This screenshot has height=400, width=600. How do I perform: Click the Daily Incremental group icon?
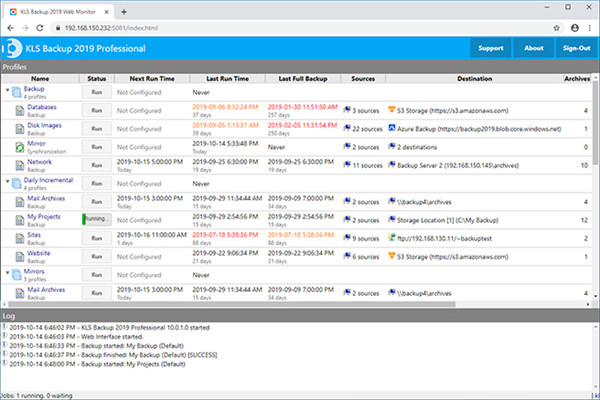point(16,184)
